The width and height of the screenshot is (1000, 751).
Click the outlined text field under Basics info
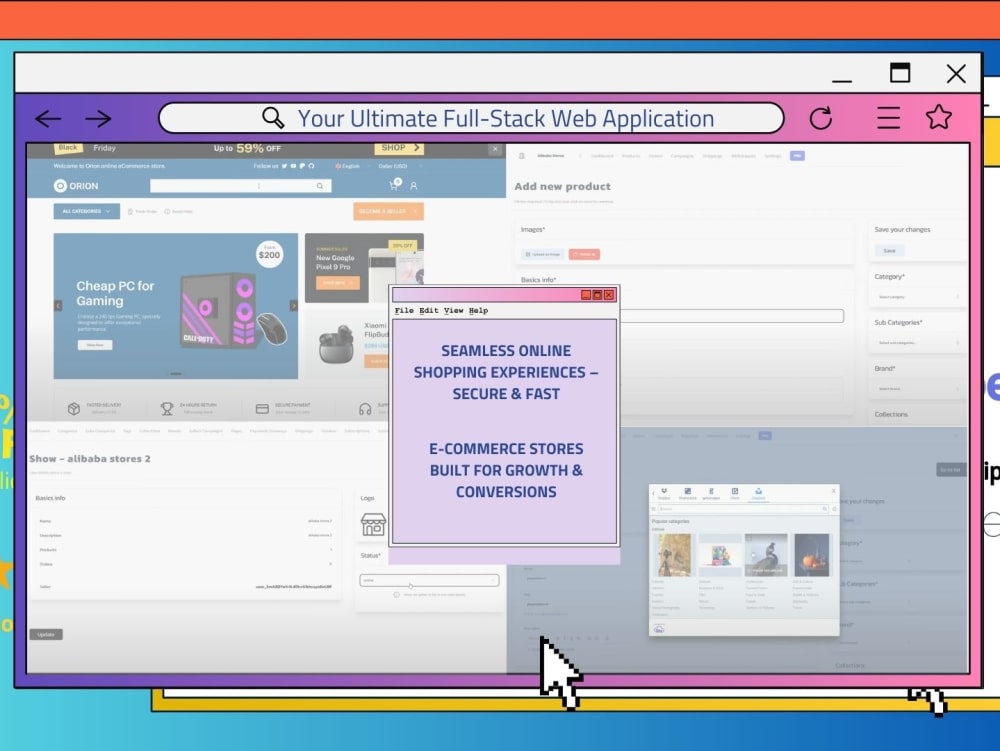point(731,316)
